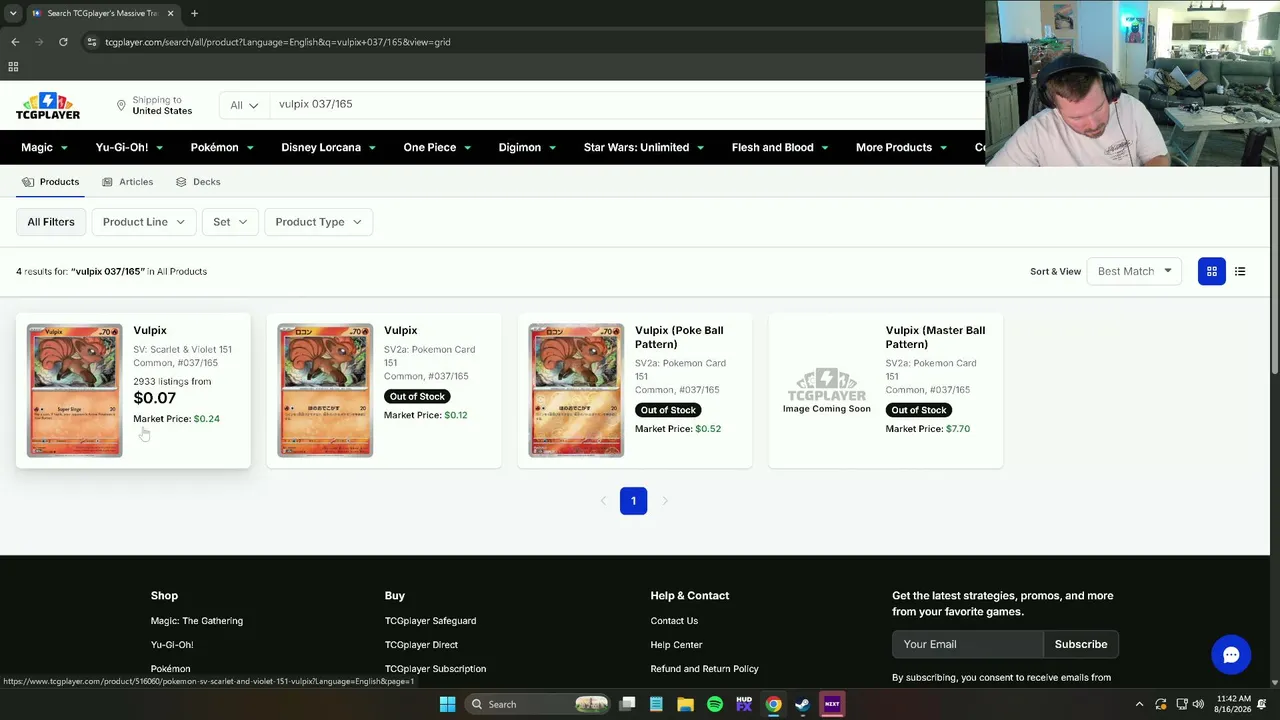Go to results page 1

click(633, 501)
